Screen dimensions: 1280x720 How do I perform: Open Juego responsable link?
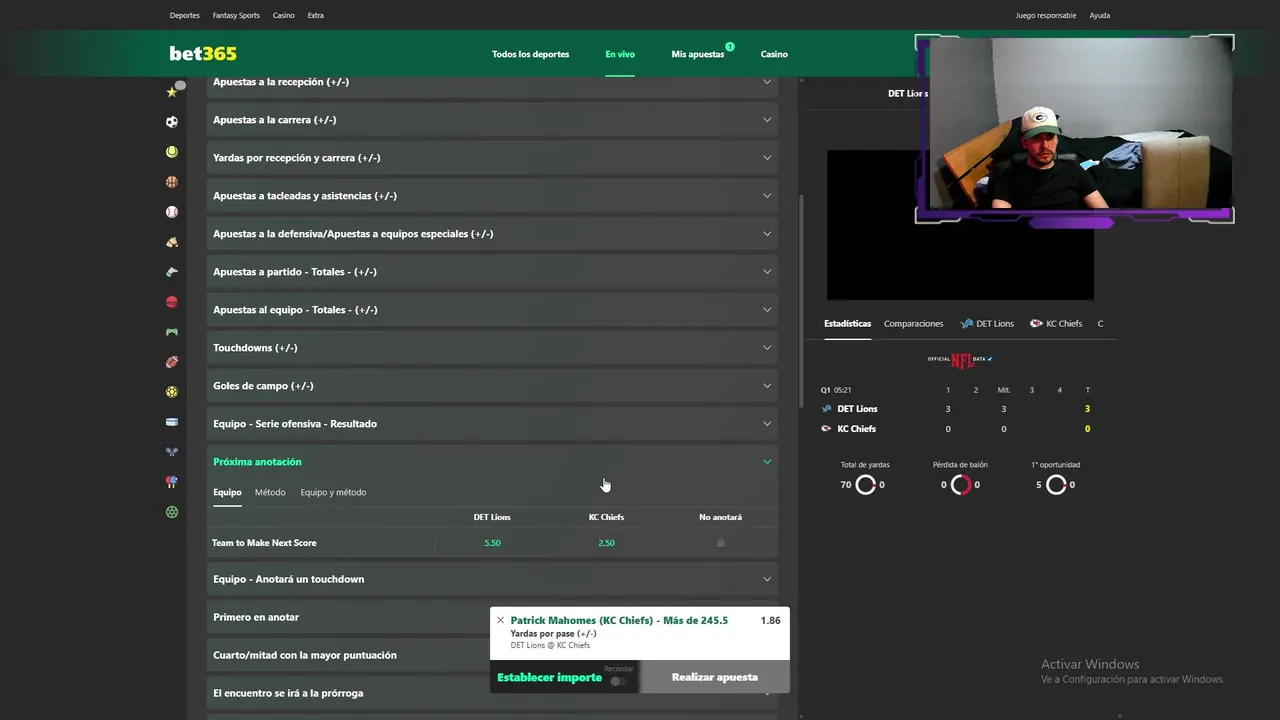tap(1046, 16)
